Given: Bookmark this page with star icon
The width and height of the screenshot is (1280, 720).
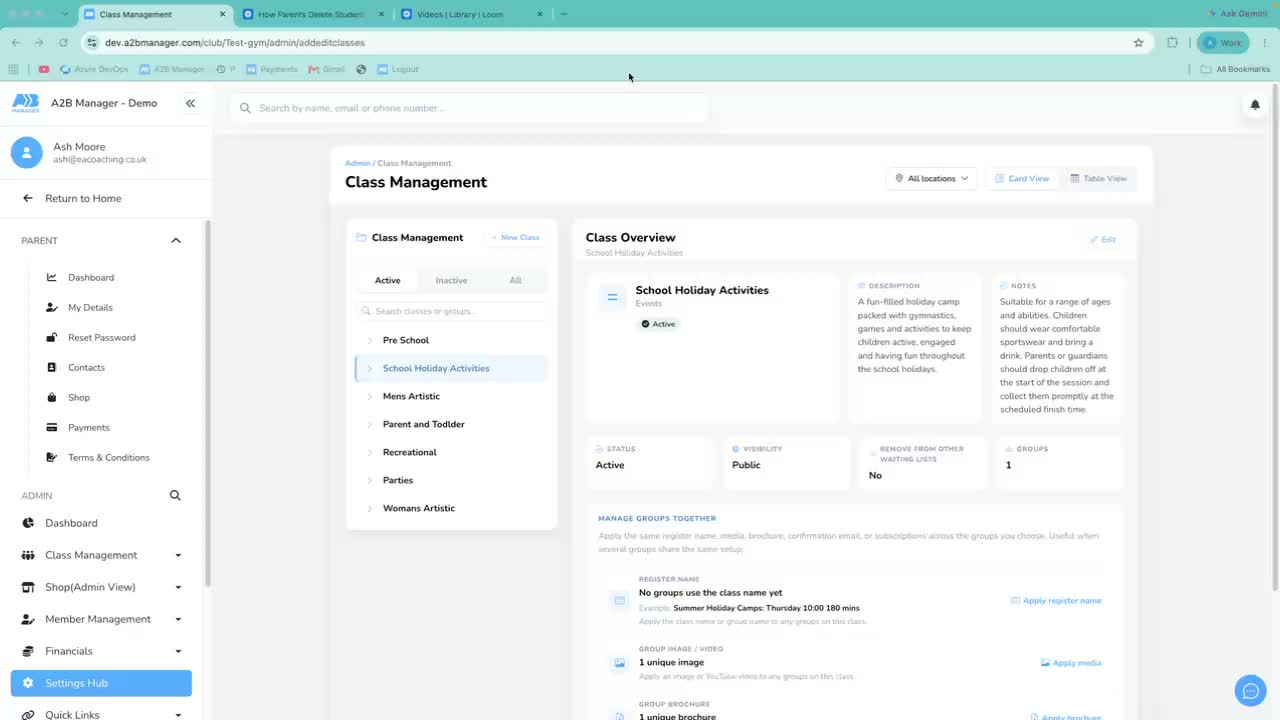Looking at the screenshot, I should click(x=1138, y=43).
